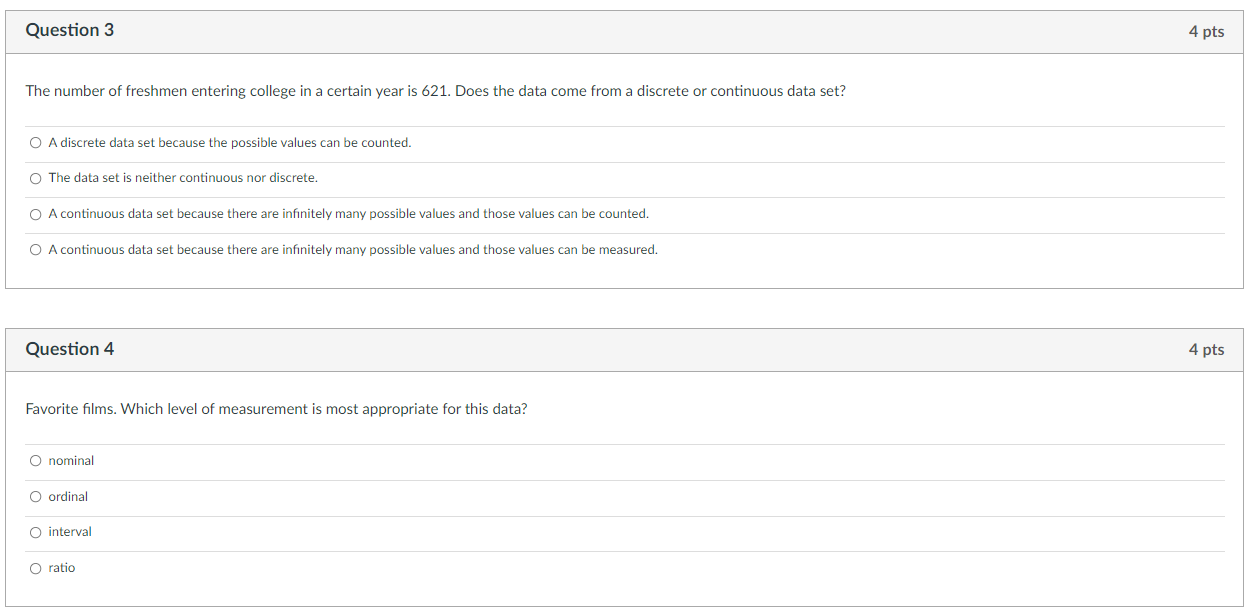Viewport: 1260px width, 616px height.
Task: Choose radio for 'neither continuous nor discrete'
Action: 36,178
